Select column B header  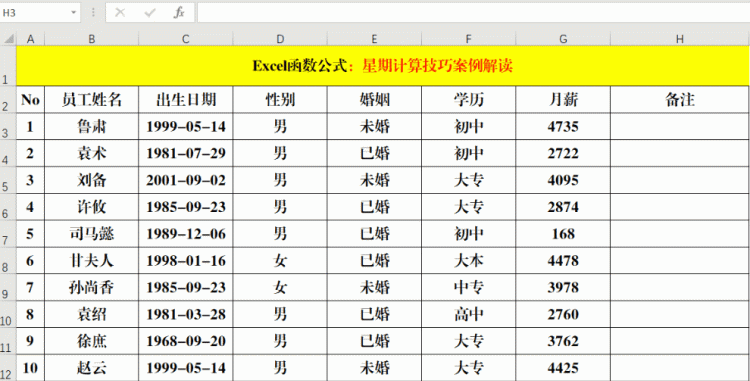click(x=91, y=39)
